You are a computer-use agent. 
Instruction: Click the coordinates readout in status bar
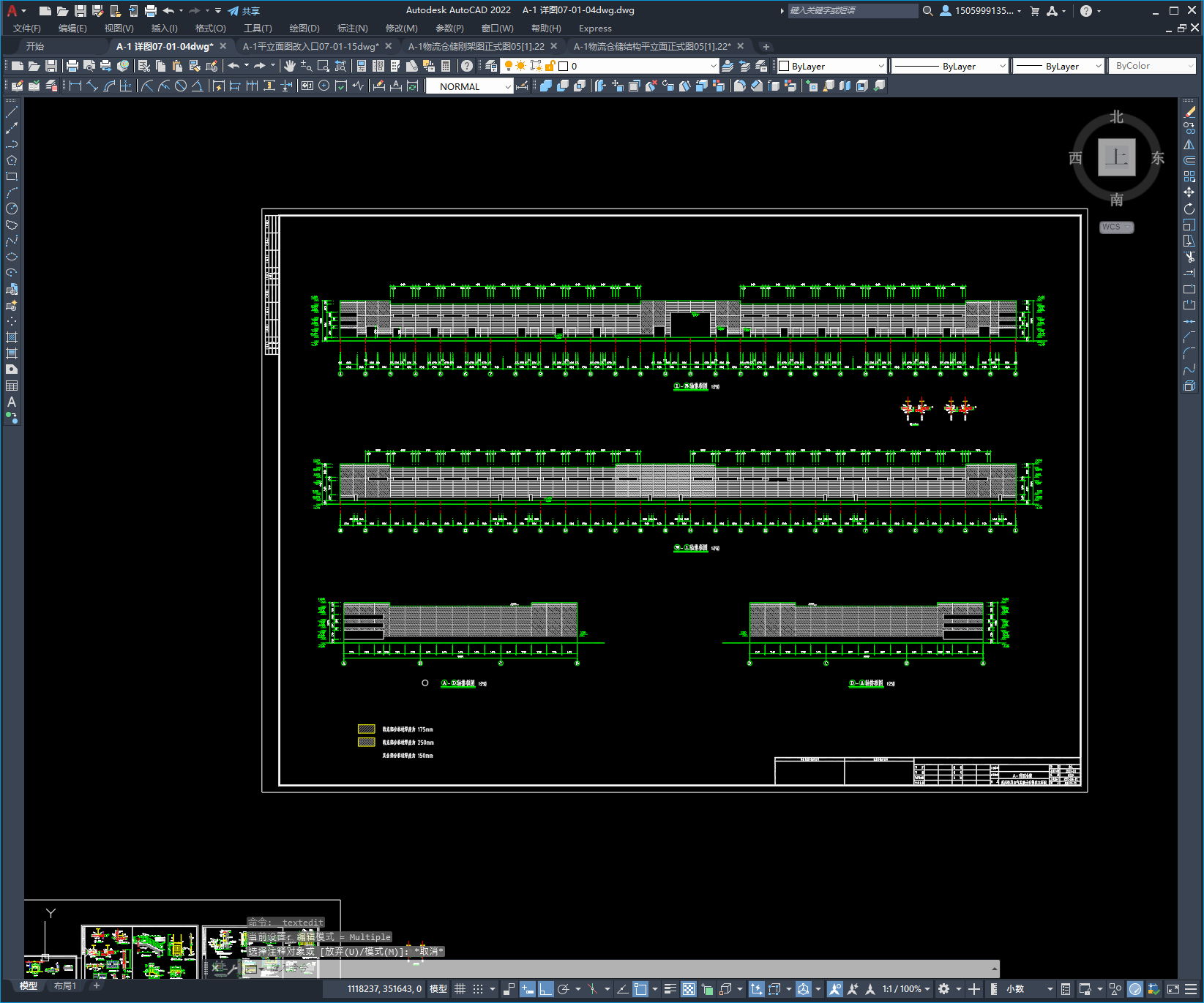click(x=384, y=989)
